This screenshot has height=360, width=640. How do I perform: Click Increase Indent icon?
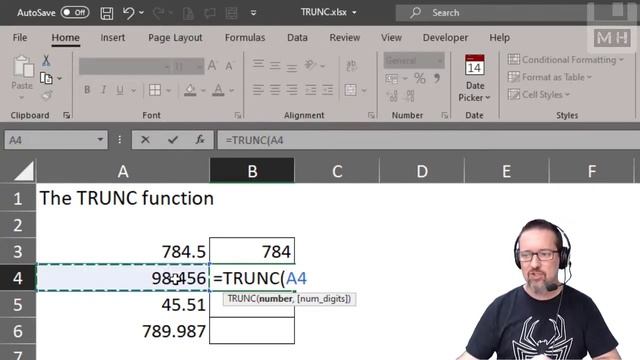[x=327, y=90]
